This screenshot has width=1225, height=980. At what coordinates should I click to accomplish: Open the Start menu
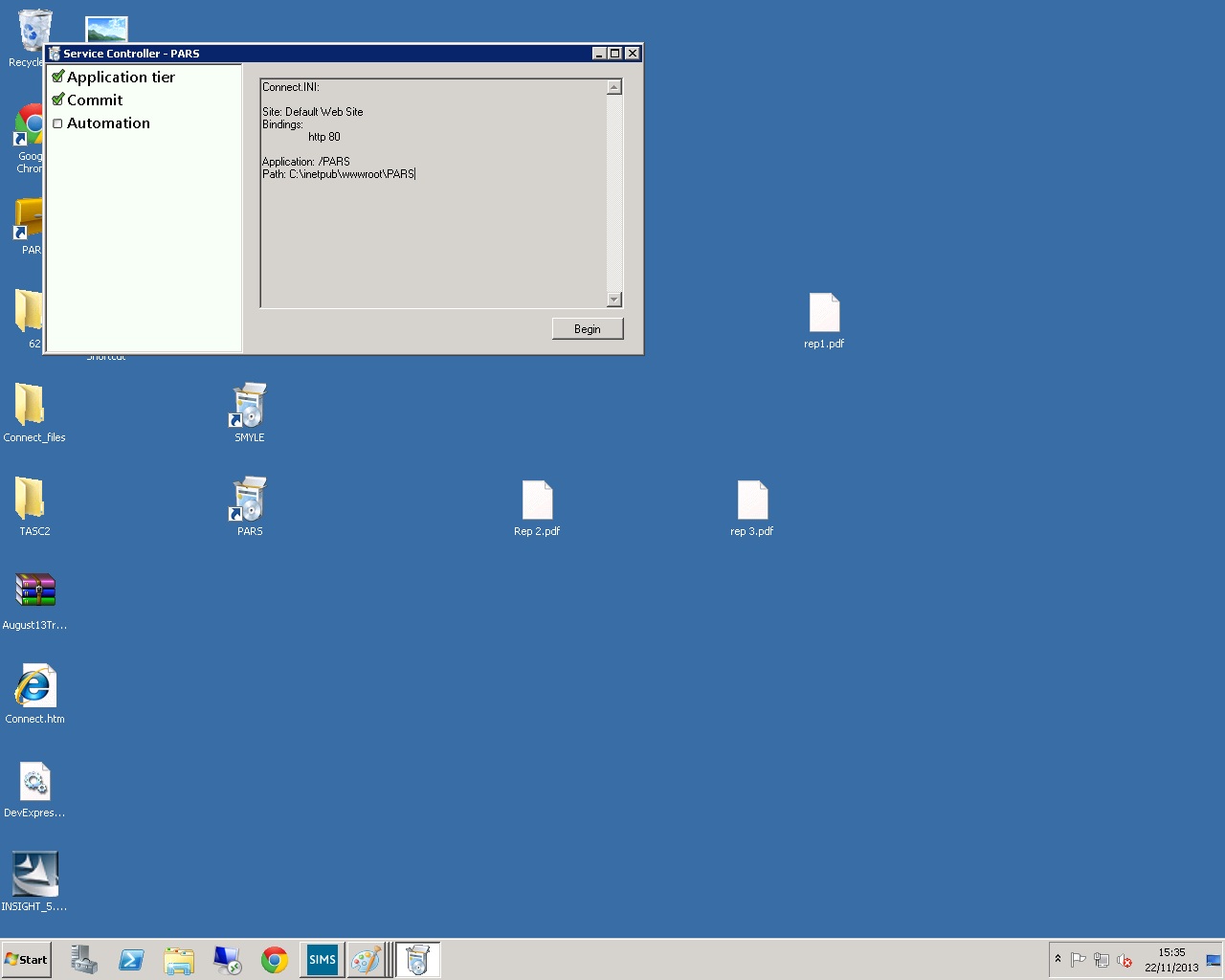click(x=27, y=960)
